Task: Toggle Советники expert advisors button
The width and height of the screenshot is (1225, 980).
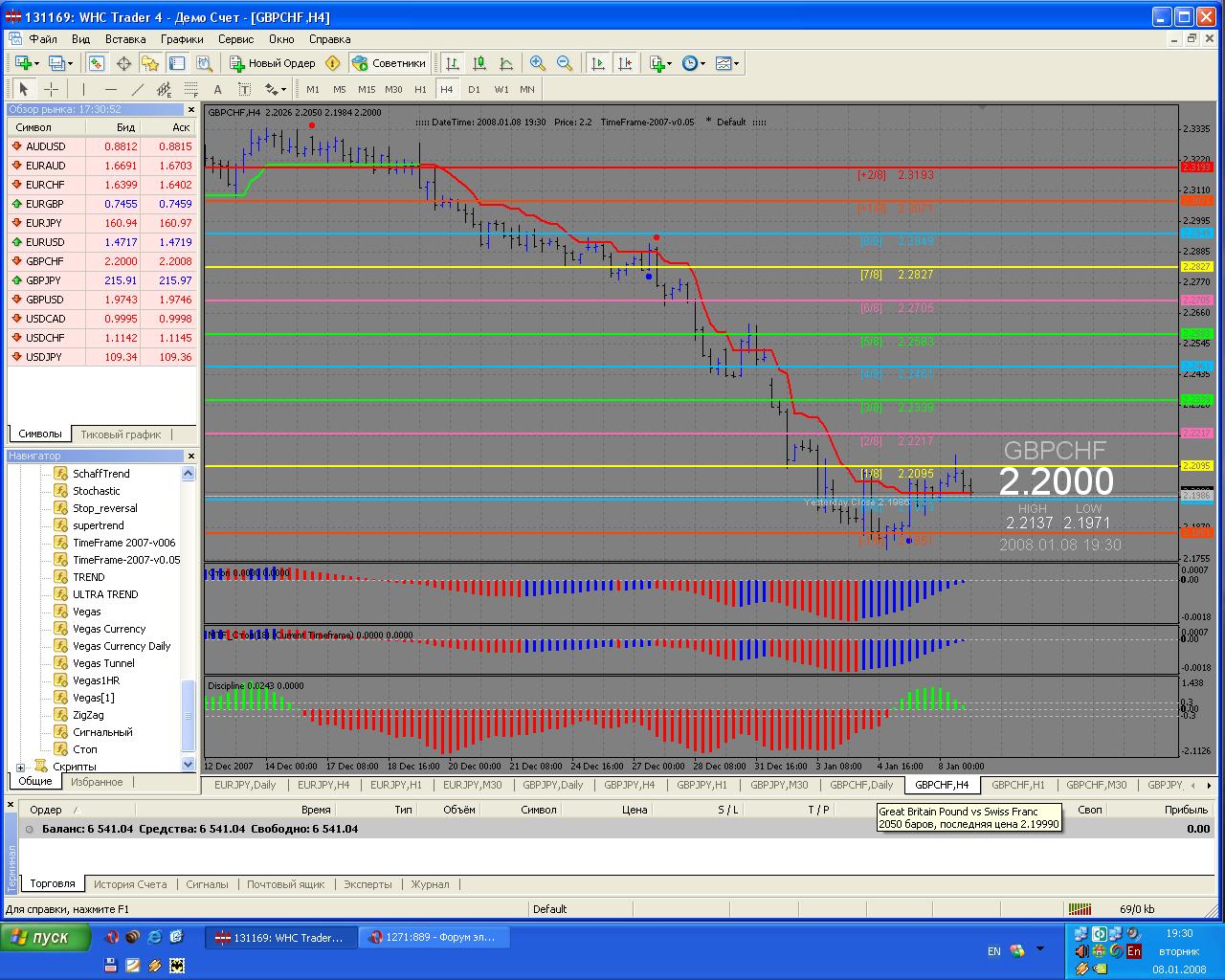Action: tap(390, 63)
